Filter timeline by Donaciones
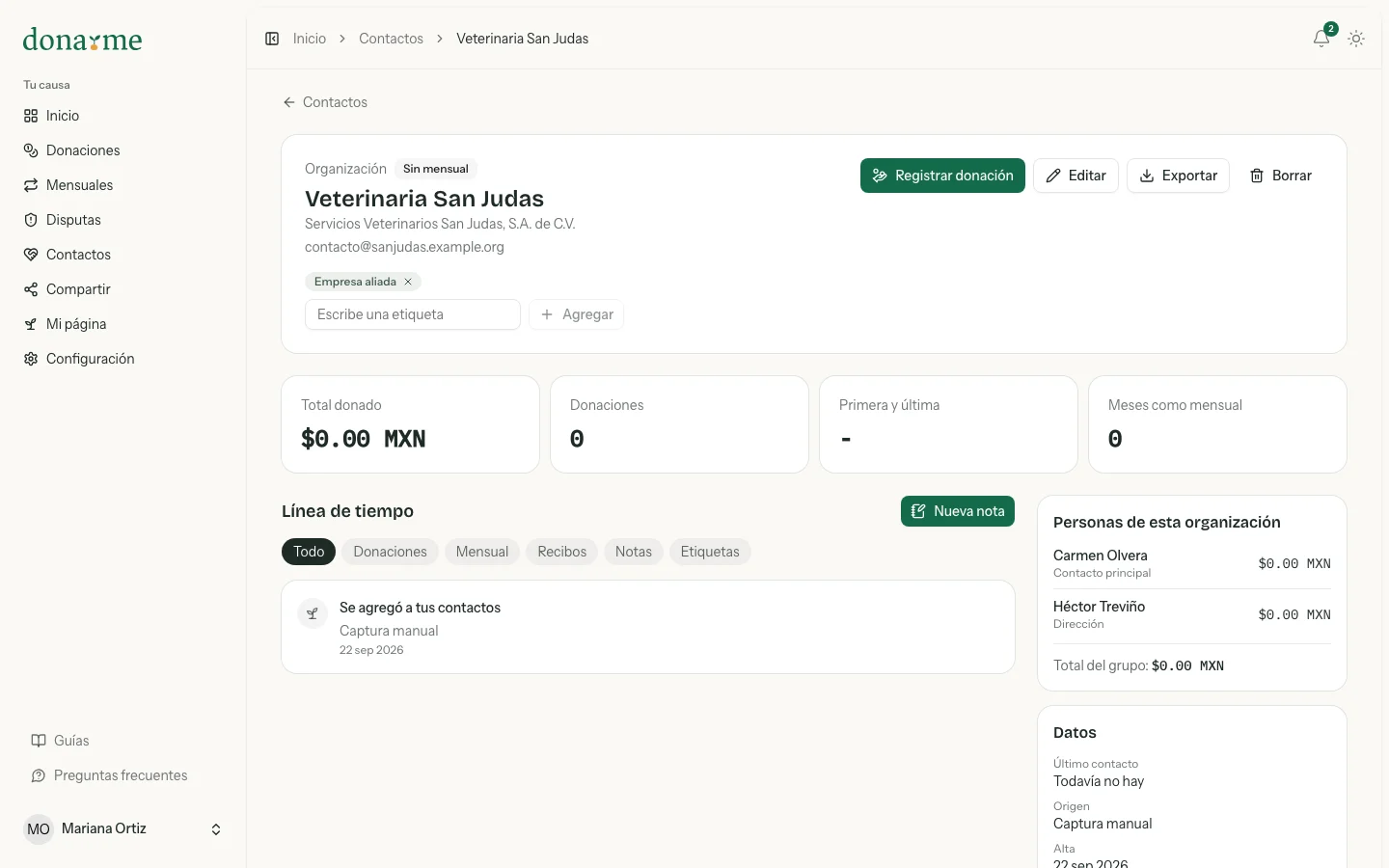Image resolution: width=1389 pixels, height=868 pixels. 390,552
